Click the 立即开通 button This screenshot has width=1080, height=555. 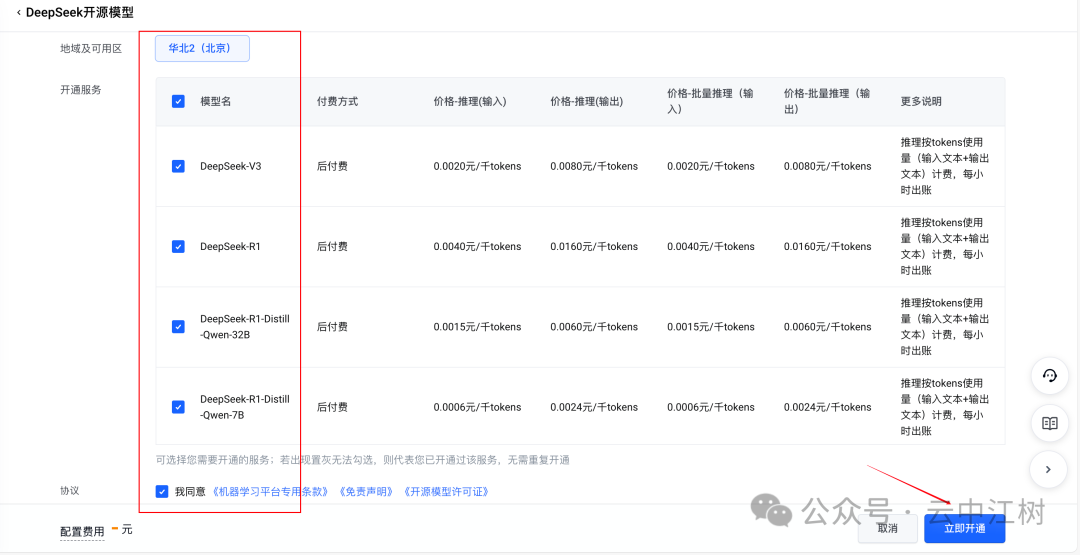click(x=964, y=529)
